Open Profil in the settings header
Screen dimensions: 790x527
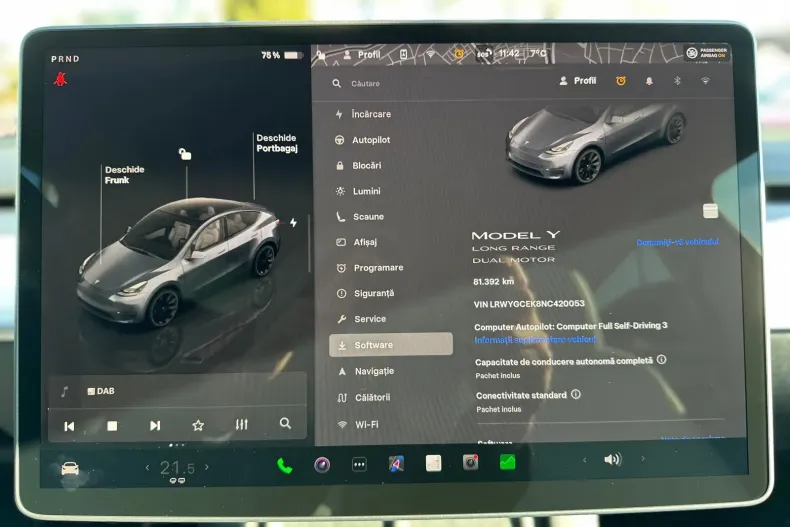point(577,81)
